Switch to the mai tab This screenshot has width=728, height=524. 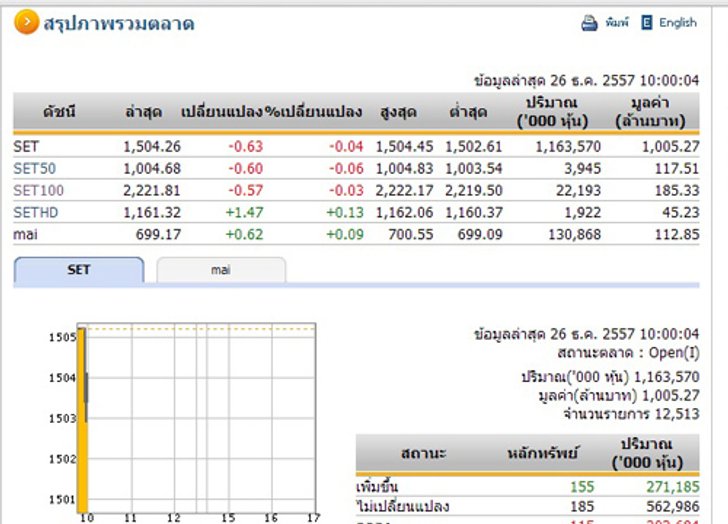tap(221, 270)
